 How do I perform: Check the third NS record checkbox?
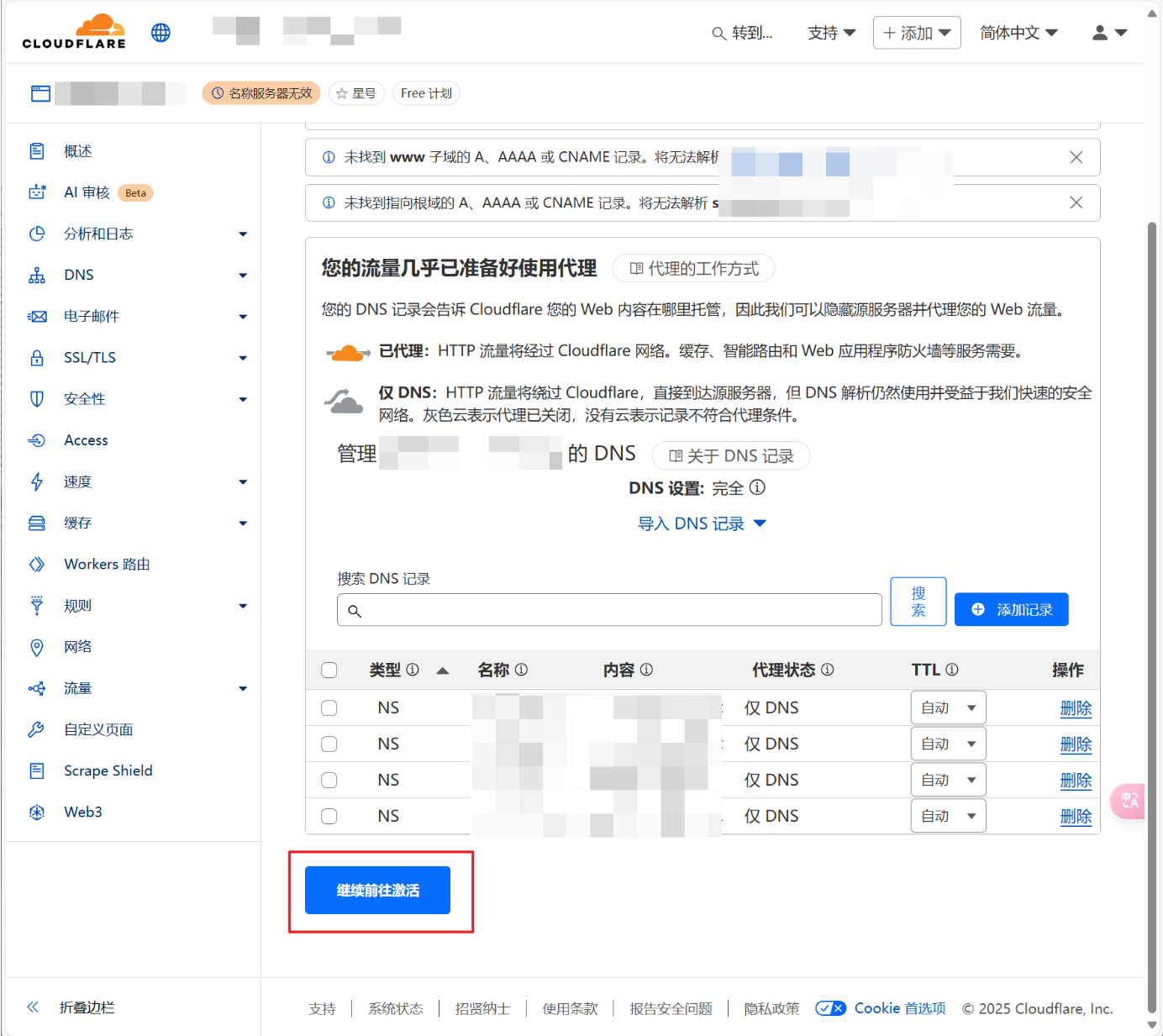[329, 781]
